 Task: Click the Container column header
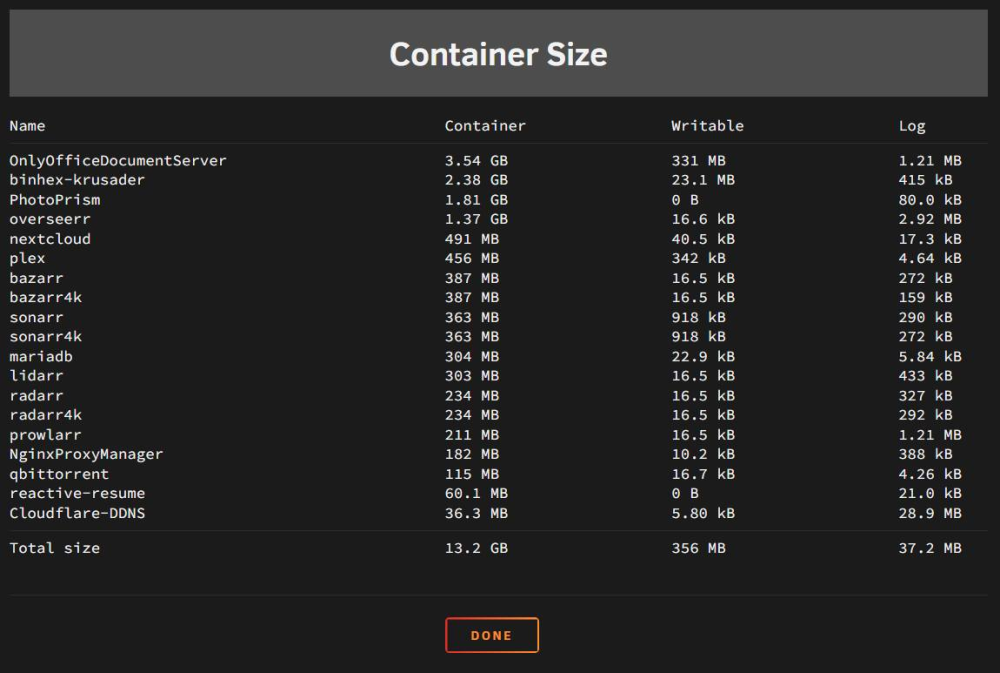point(485,126)
